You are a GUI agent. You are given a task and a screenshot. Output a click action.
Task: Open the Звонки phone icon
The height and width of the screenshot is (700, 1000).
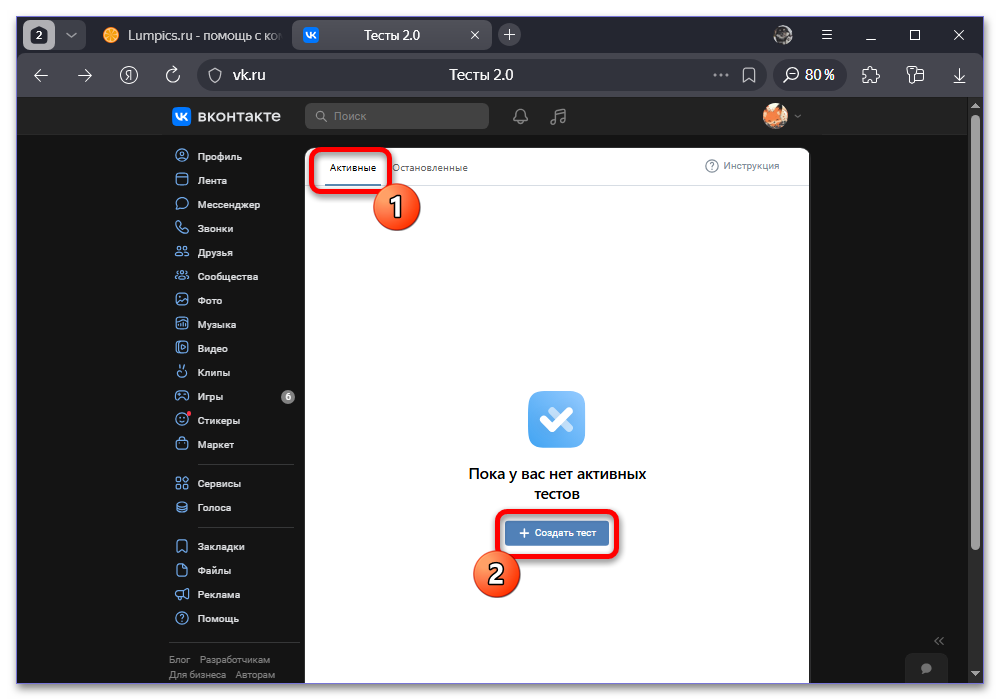coord(182,228)
